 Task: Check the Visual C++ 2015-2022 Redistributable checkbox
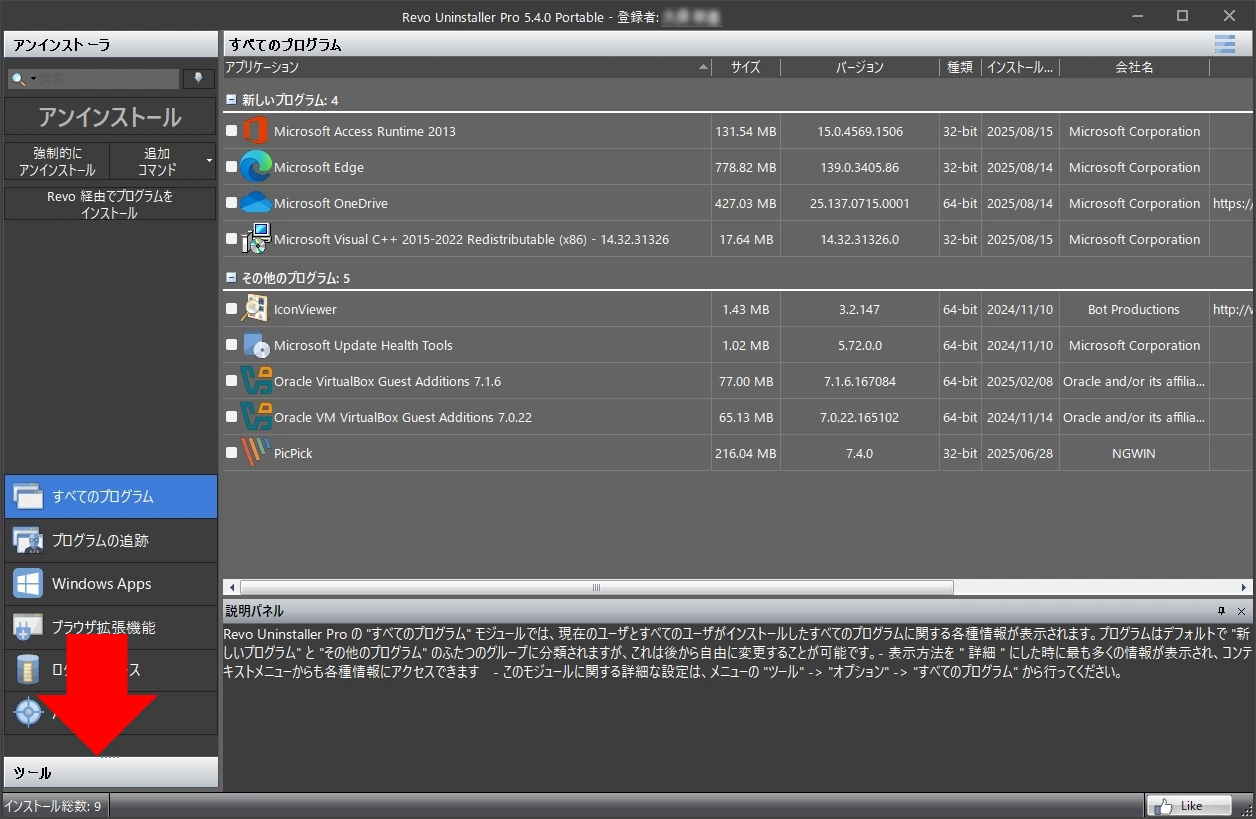point(232,239)
